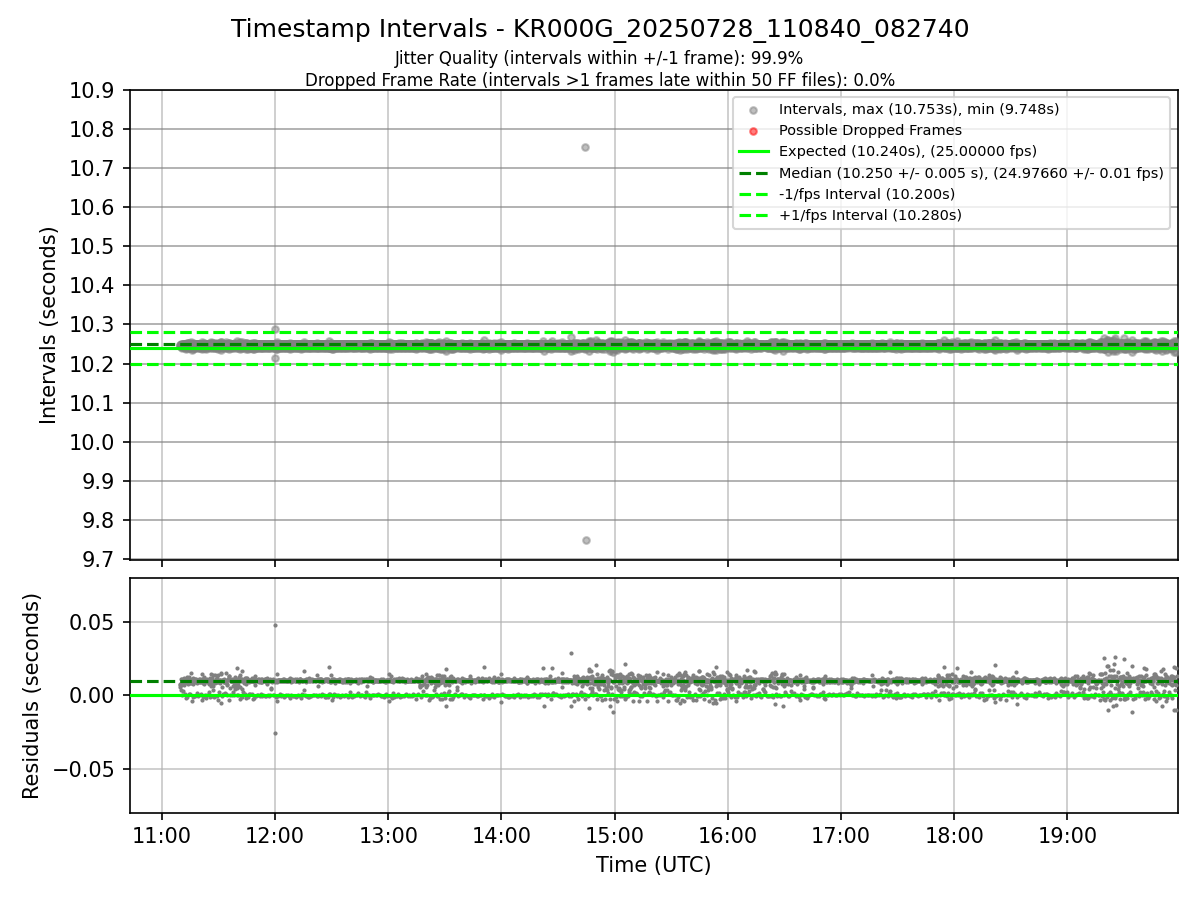
Task: Click the solid green line sample beside 'Expected' legend entry
Action: coord(753,151)
